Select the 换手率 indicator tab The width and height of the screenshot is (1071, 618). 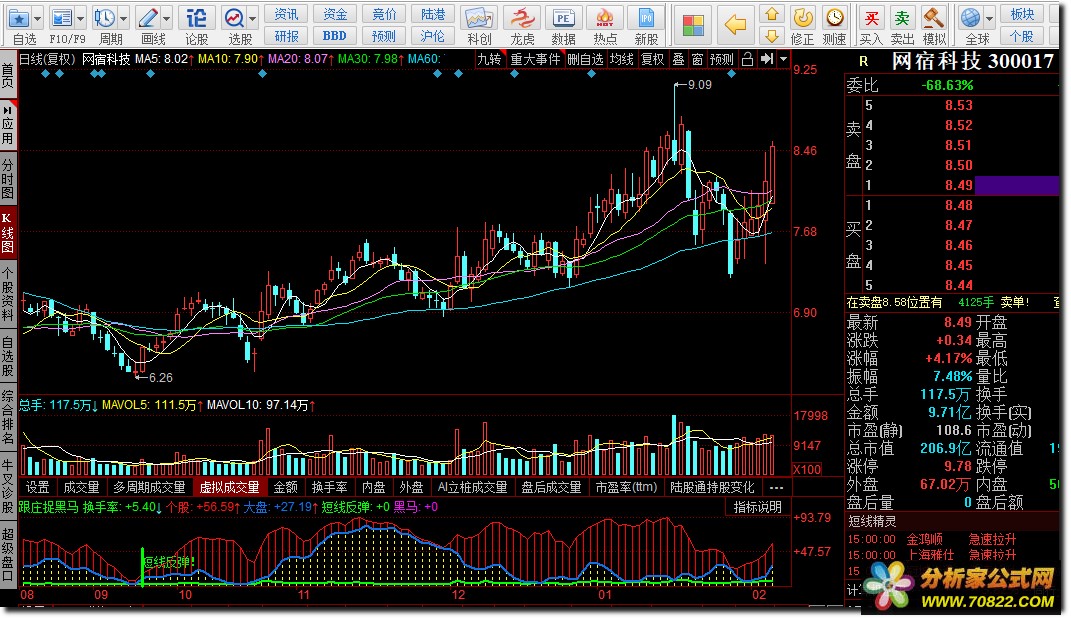pyautogui.click(x=329, y=488)
